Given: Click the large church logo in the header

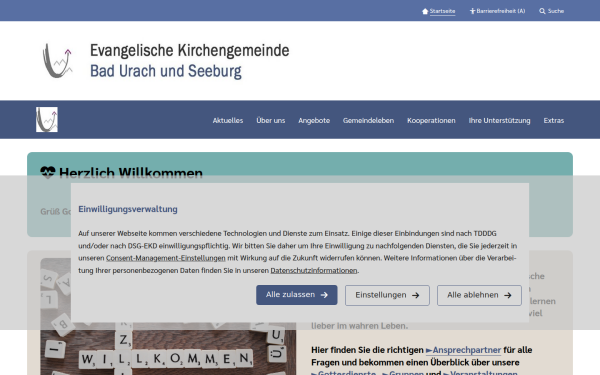Looking at the screenshot, I should click(57, 60).
